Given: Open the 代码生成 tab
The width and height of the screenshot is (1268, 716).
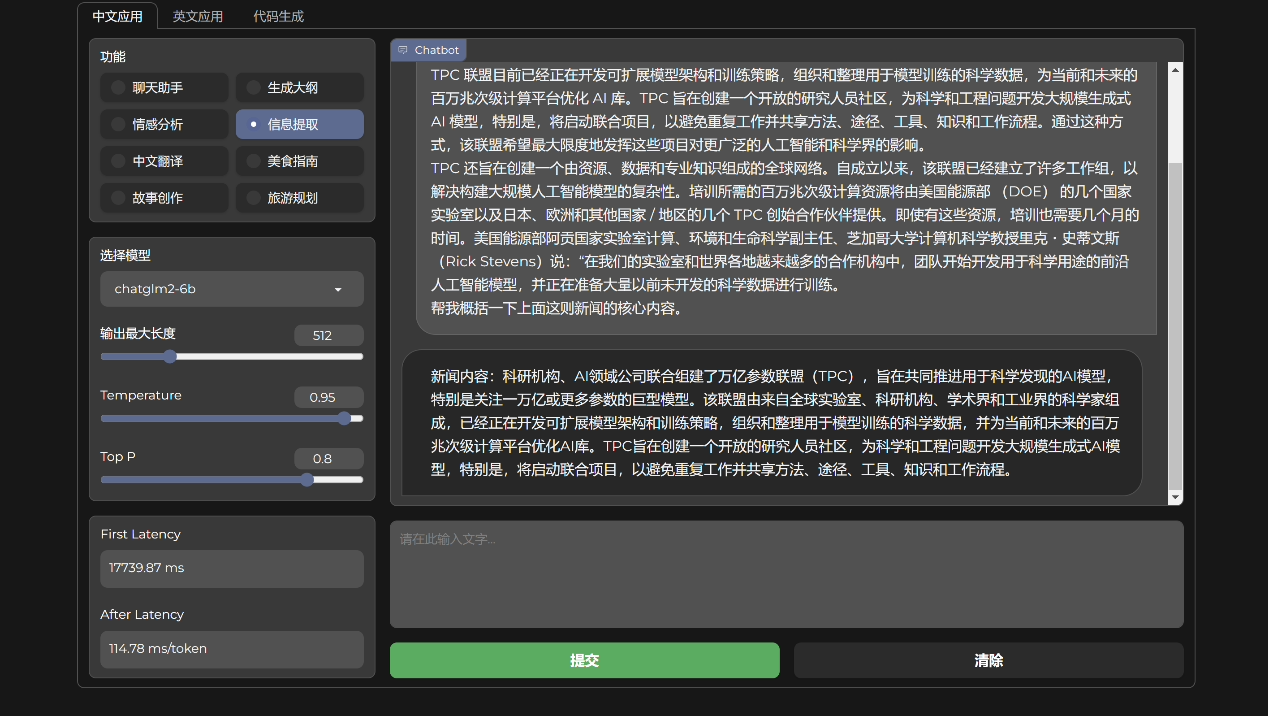Looking at the screenshot, I should pyautogui.click(x=279, y=16).
